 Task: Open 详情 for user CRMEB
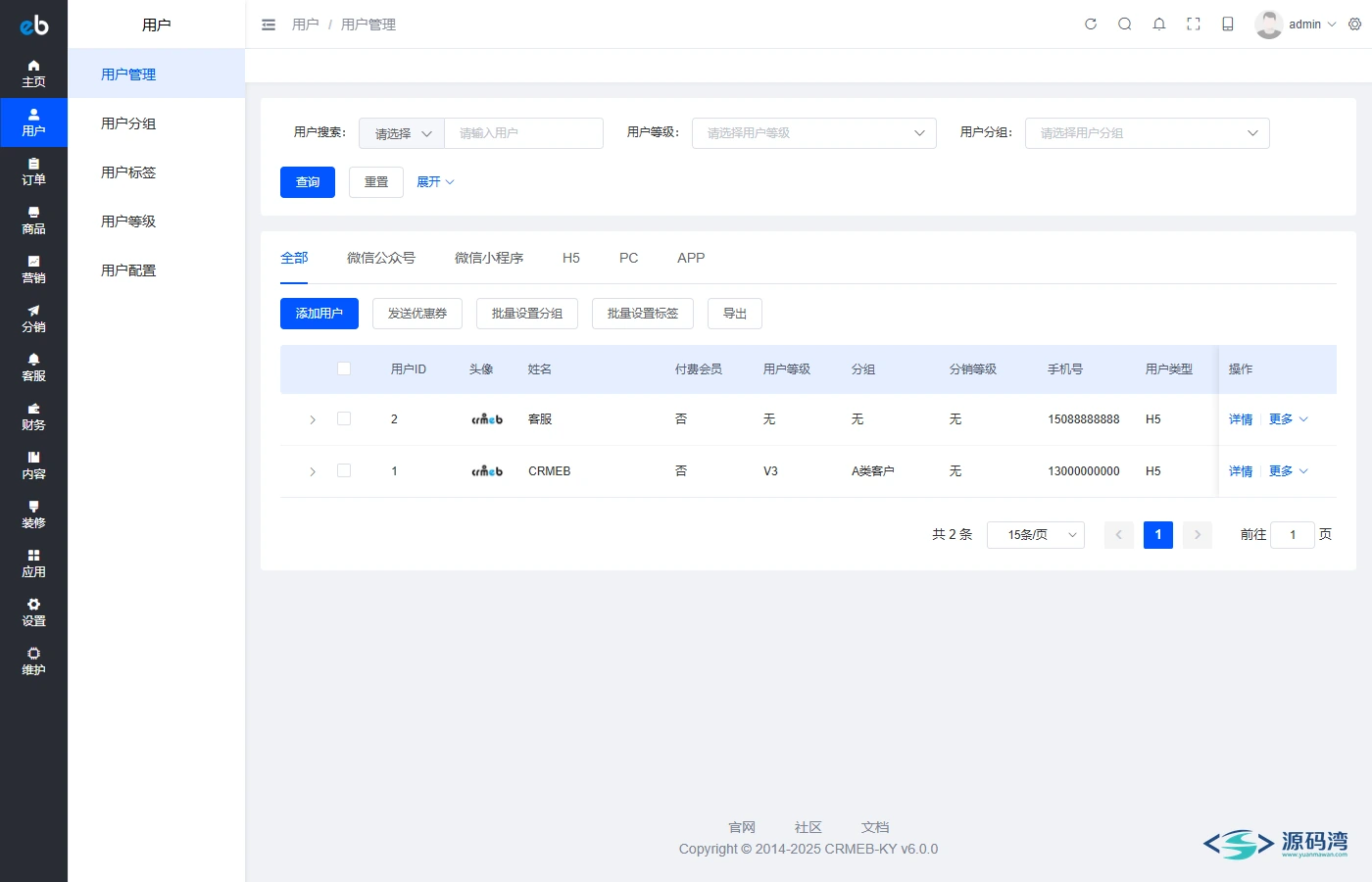click(x=1241, y=471)
